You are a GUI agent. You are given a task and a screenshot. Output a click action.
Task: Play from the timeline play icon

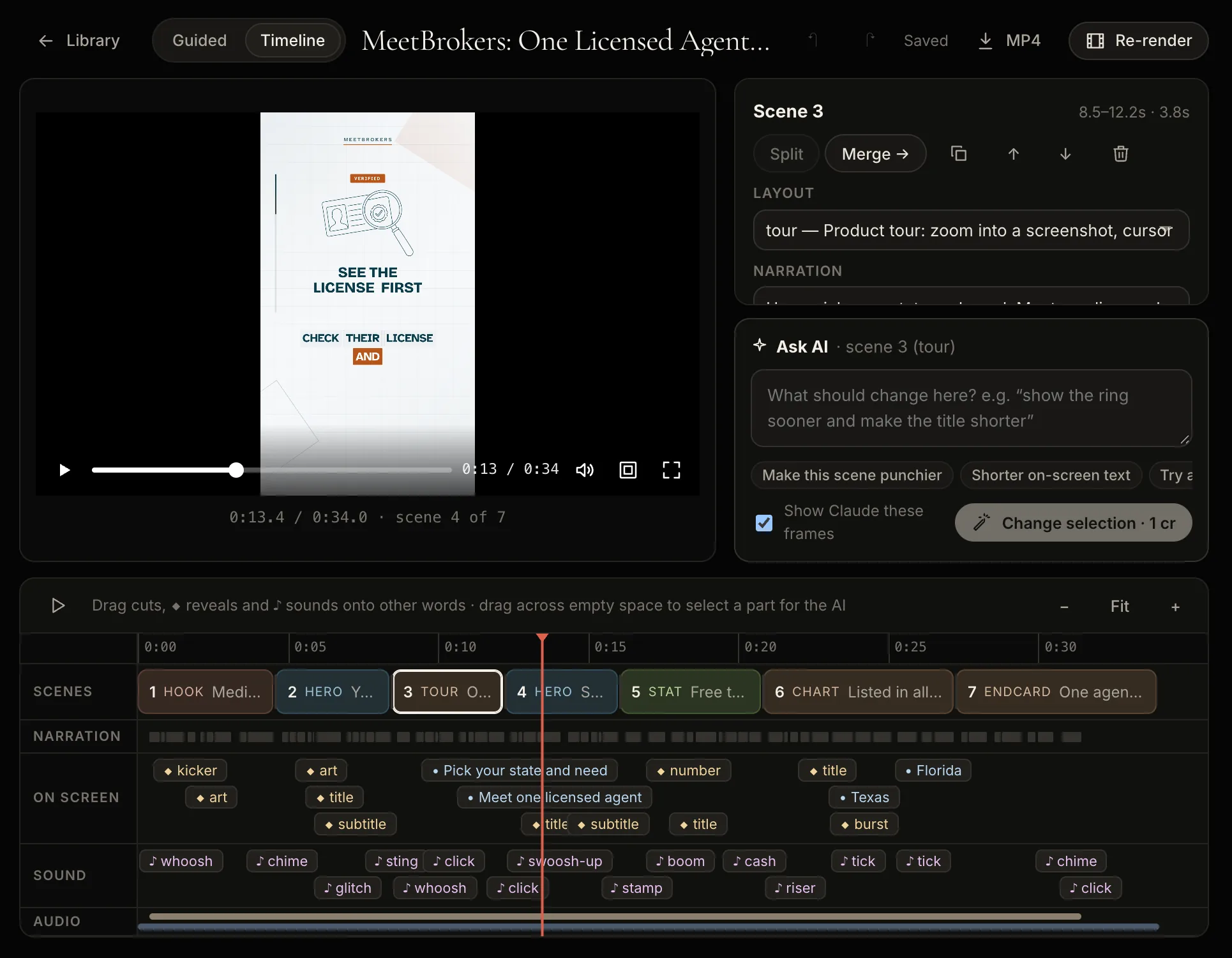click(58, 605)
